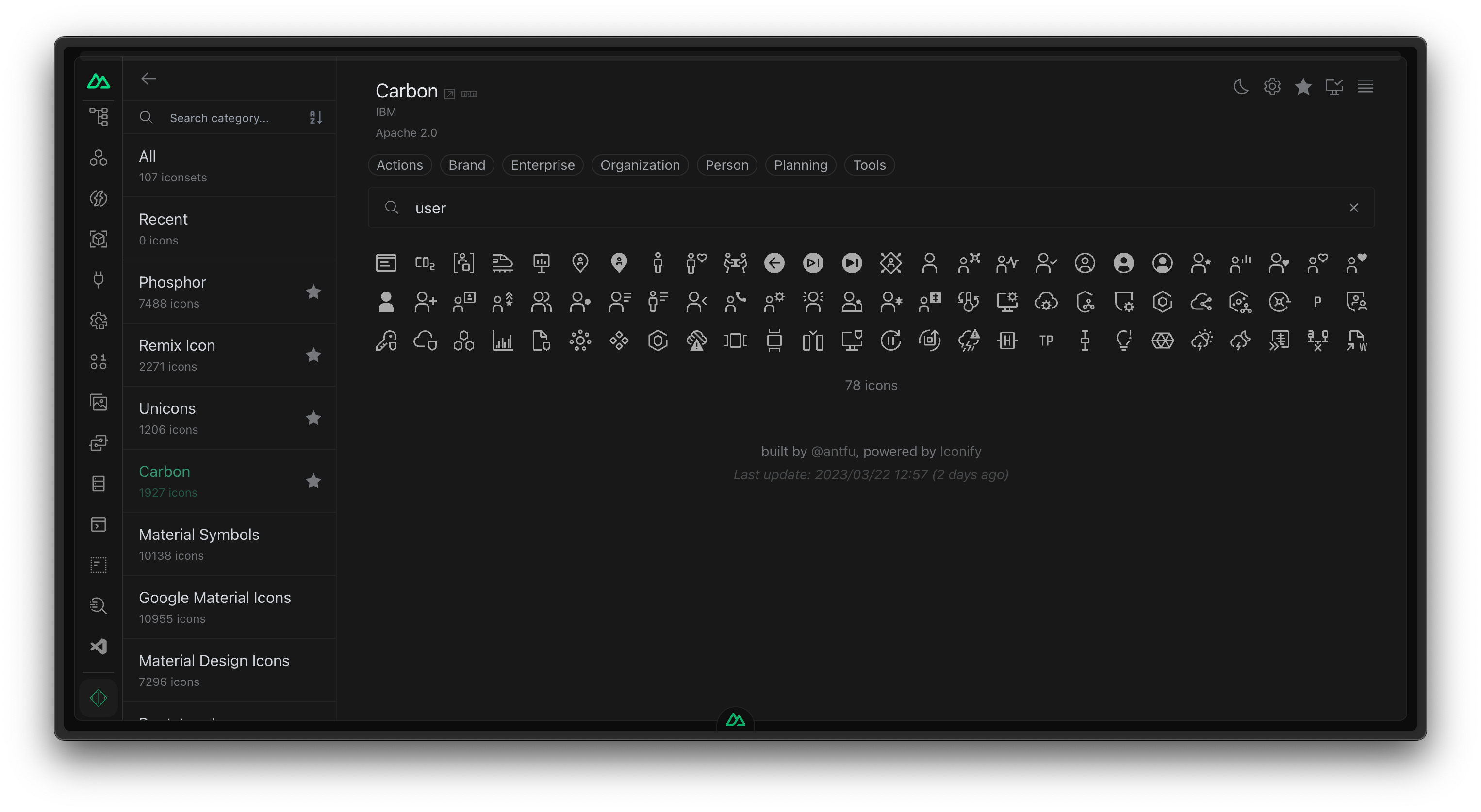Click the Icônes logo at sidebar top
The height and width of the screenshot is (812, 1481).
(99, 81)
